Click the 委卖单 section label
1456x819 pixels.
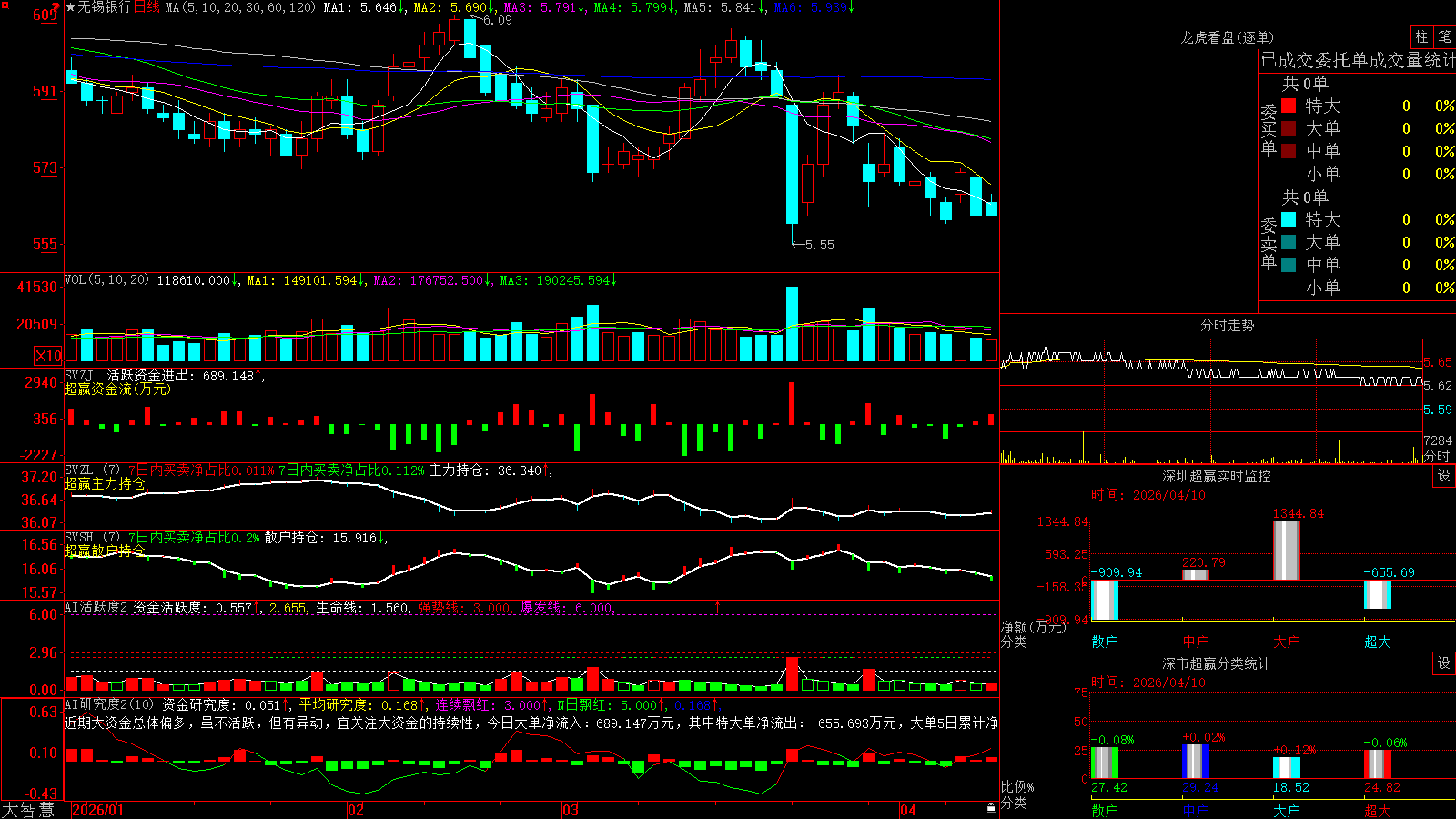(1269, 242)
